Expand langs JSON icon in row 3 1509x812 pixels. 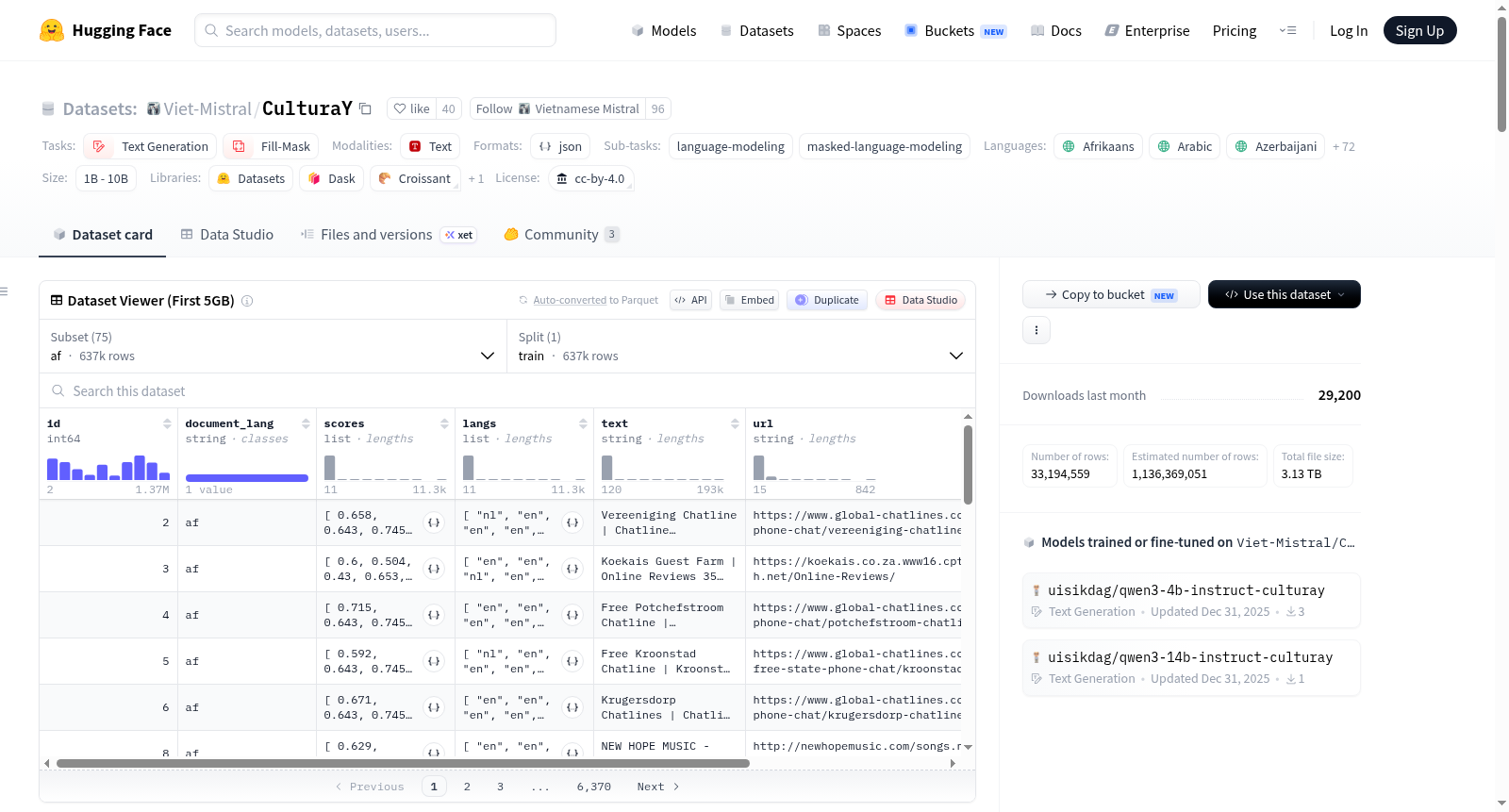(572, 569)
